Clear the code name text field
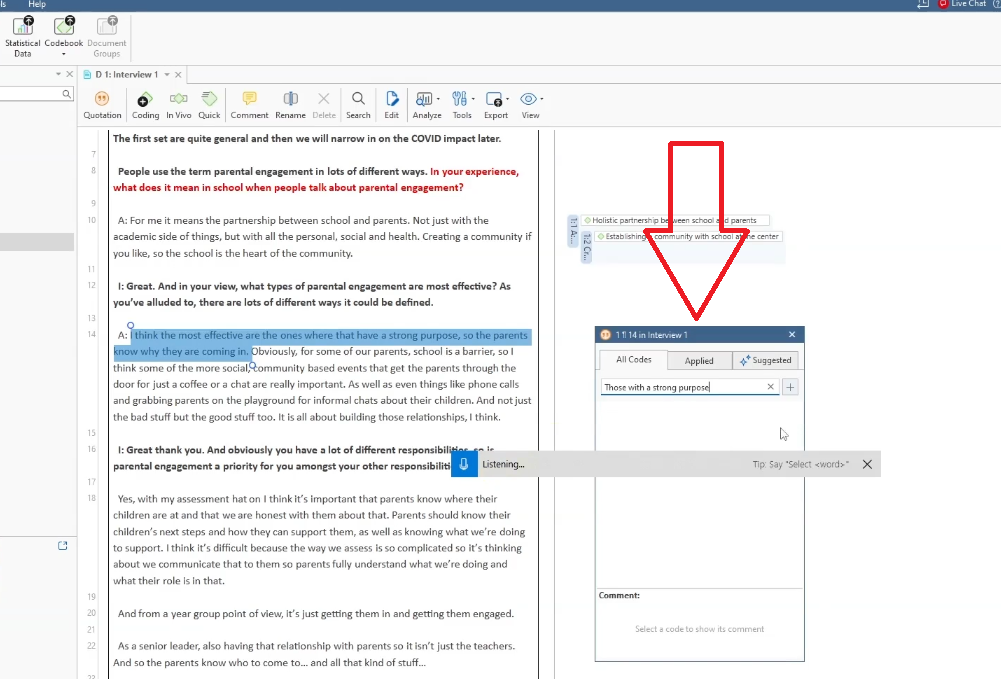The image size is (1001, 679). tap(770, 387)
